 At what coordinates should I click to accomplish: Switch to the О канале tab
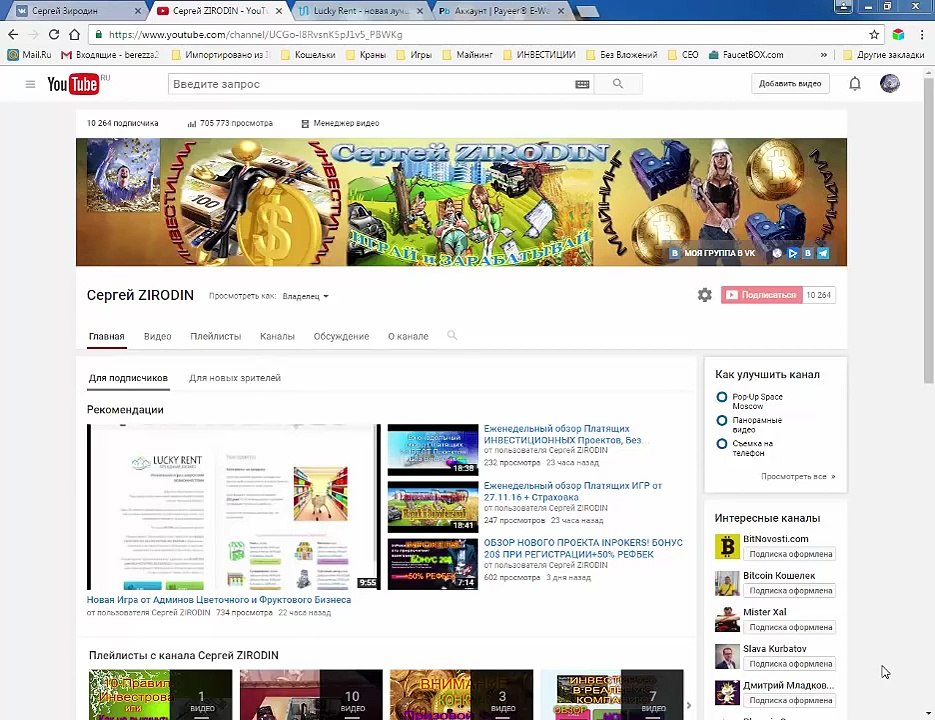tap(408, 336)
